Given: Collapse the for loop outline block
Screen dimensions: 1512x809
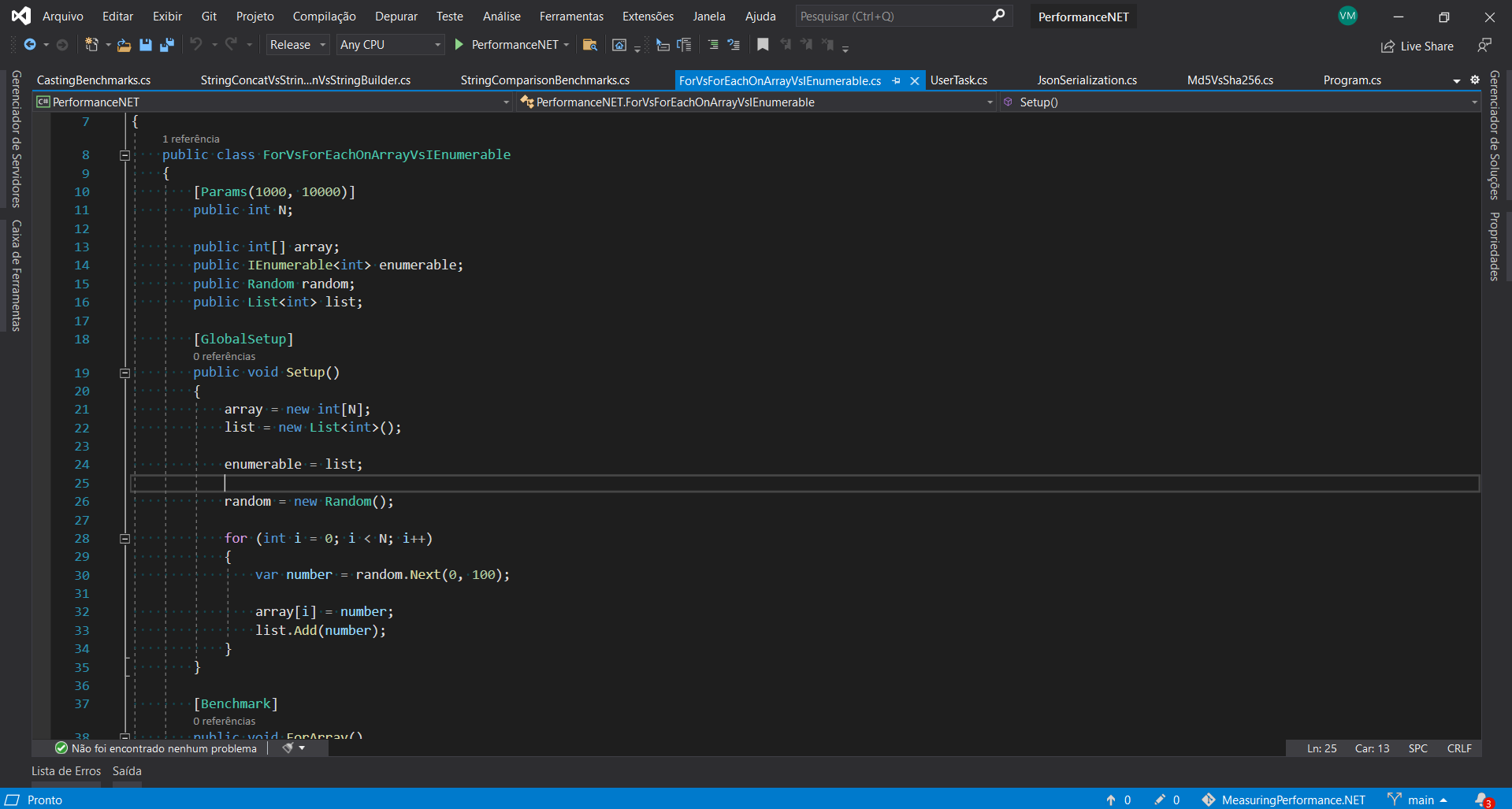Looking at the screenshot, I should tap(124, 539).
